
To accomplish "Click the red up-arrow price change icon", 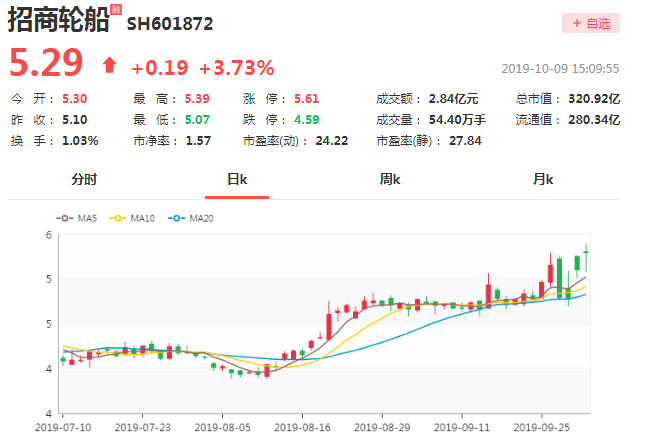I will (x=109, y=65).
